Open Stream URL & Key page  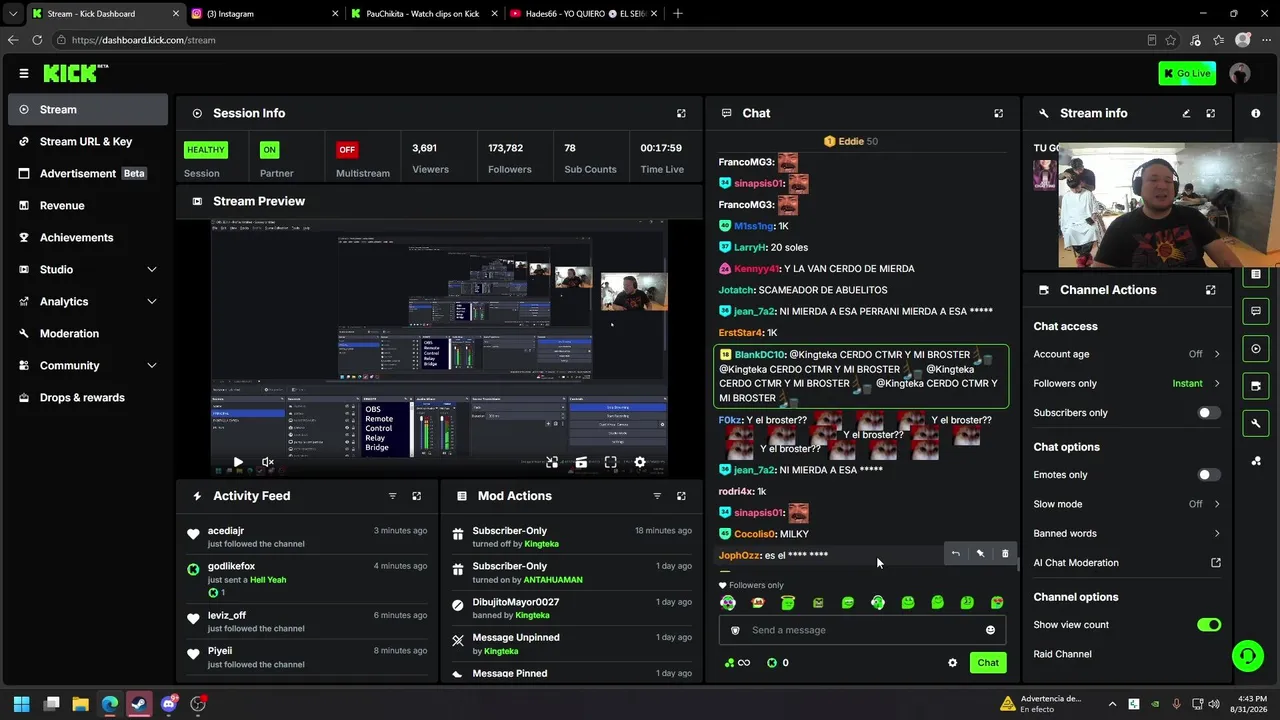pos(88,142)
